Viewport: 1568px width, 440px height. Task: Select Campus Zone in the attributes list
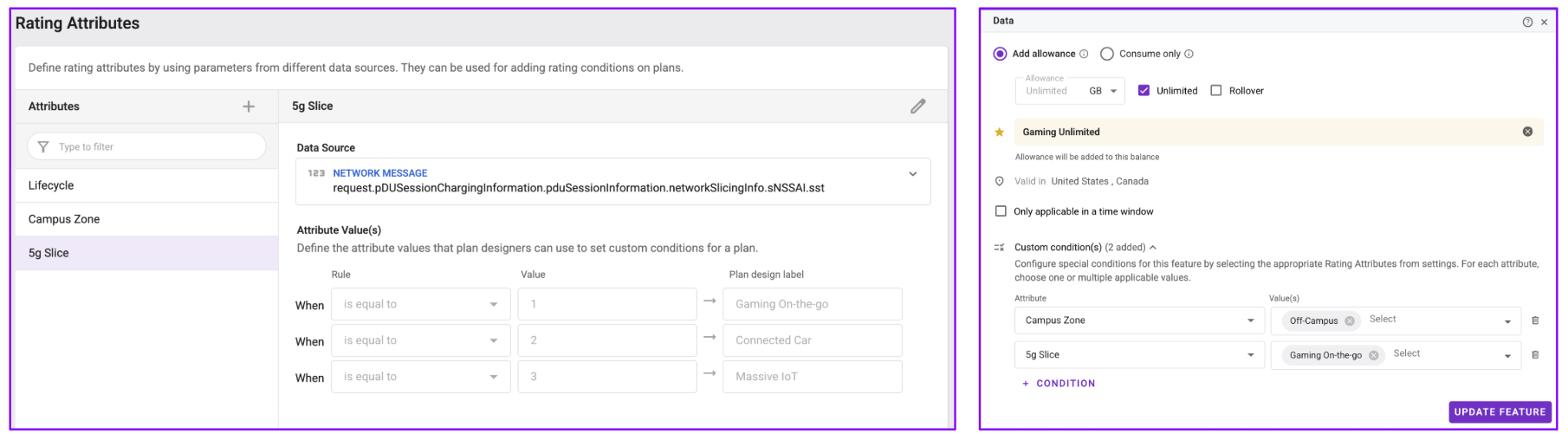click(64, 219)
